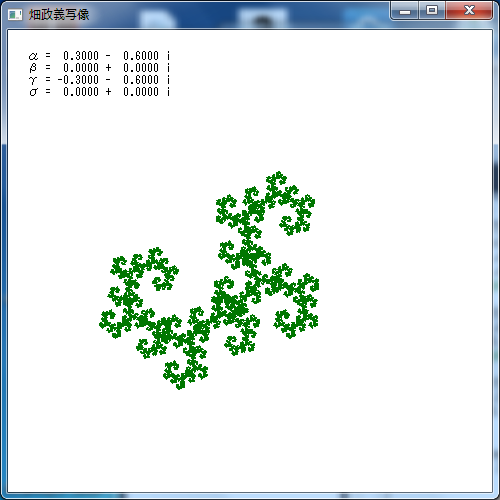Maximize the 畑政義写像 window

tap(432, 11)
